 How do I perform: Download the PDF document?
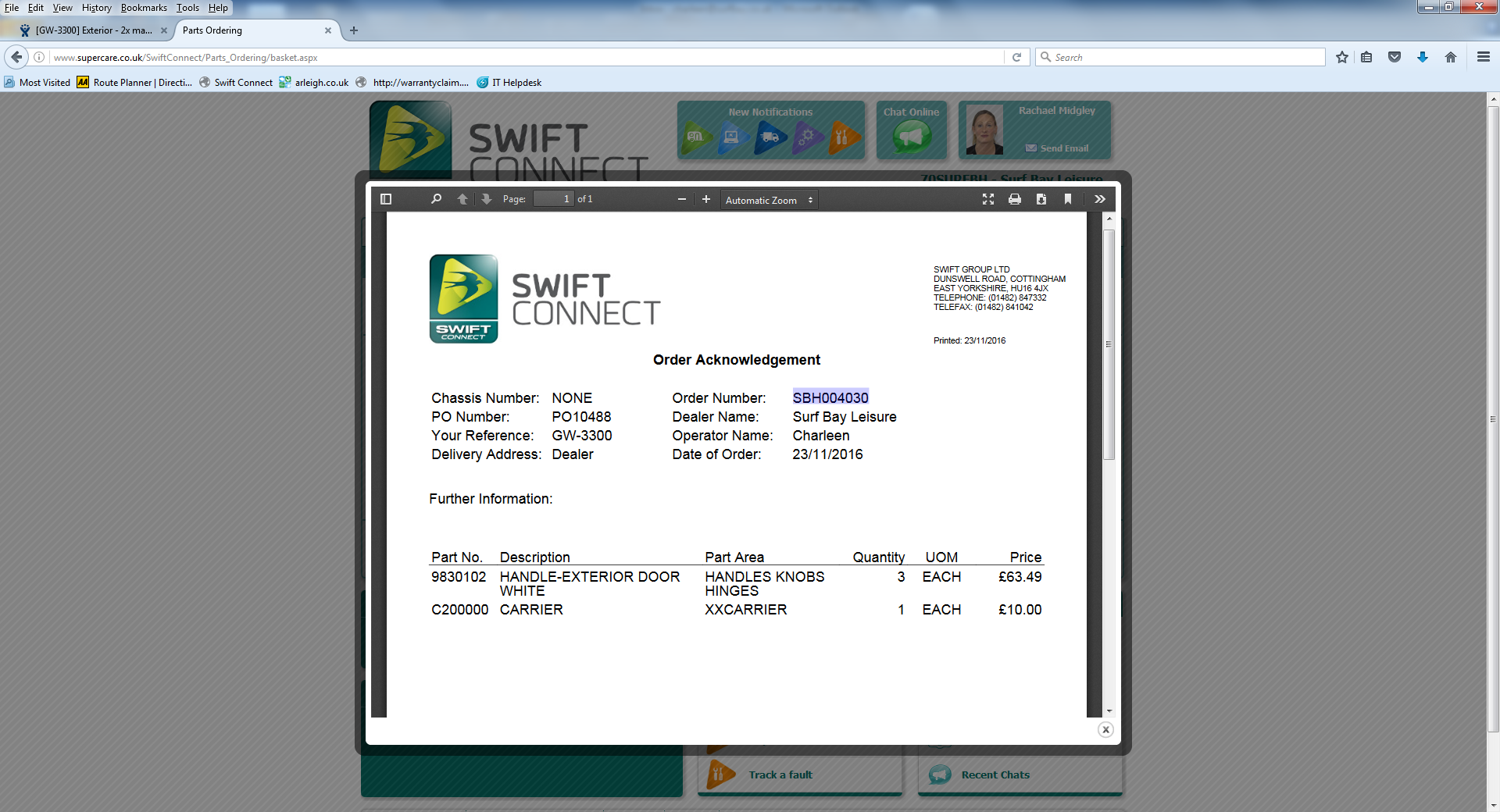[x=1041, y=199]
